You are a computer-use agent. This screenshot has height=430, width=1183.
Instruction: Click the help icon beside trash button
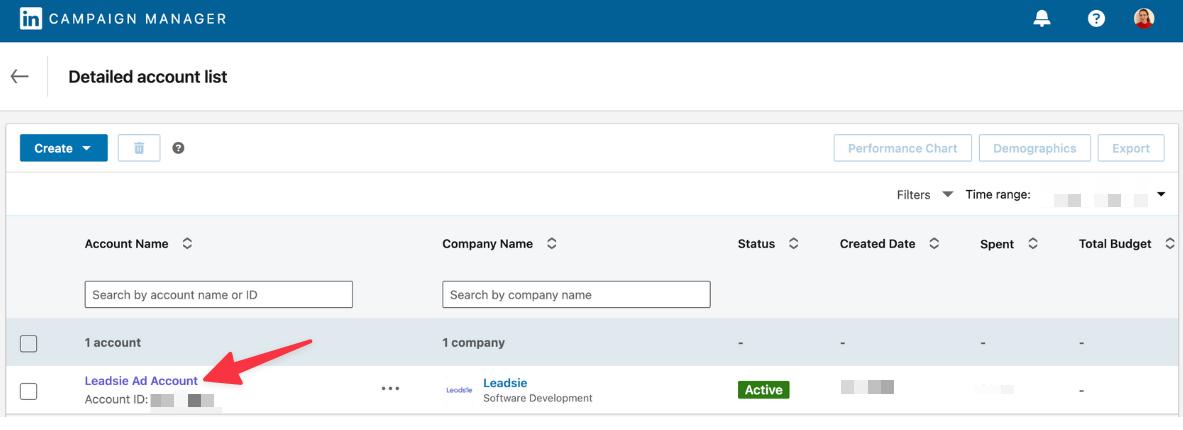point(178,148)
